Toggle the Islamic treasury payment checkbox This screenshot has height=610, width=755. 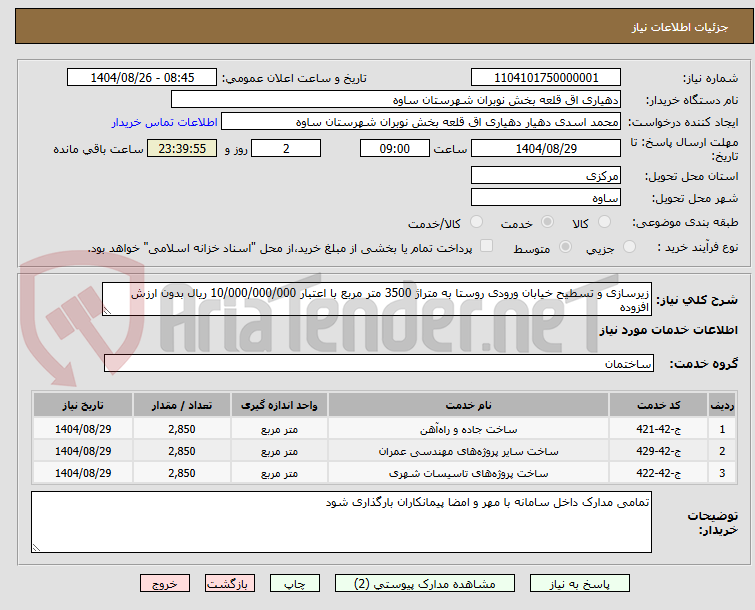[x=487, y=246]
